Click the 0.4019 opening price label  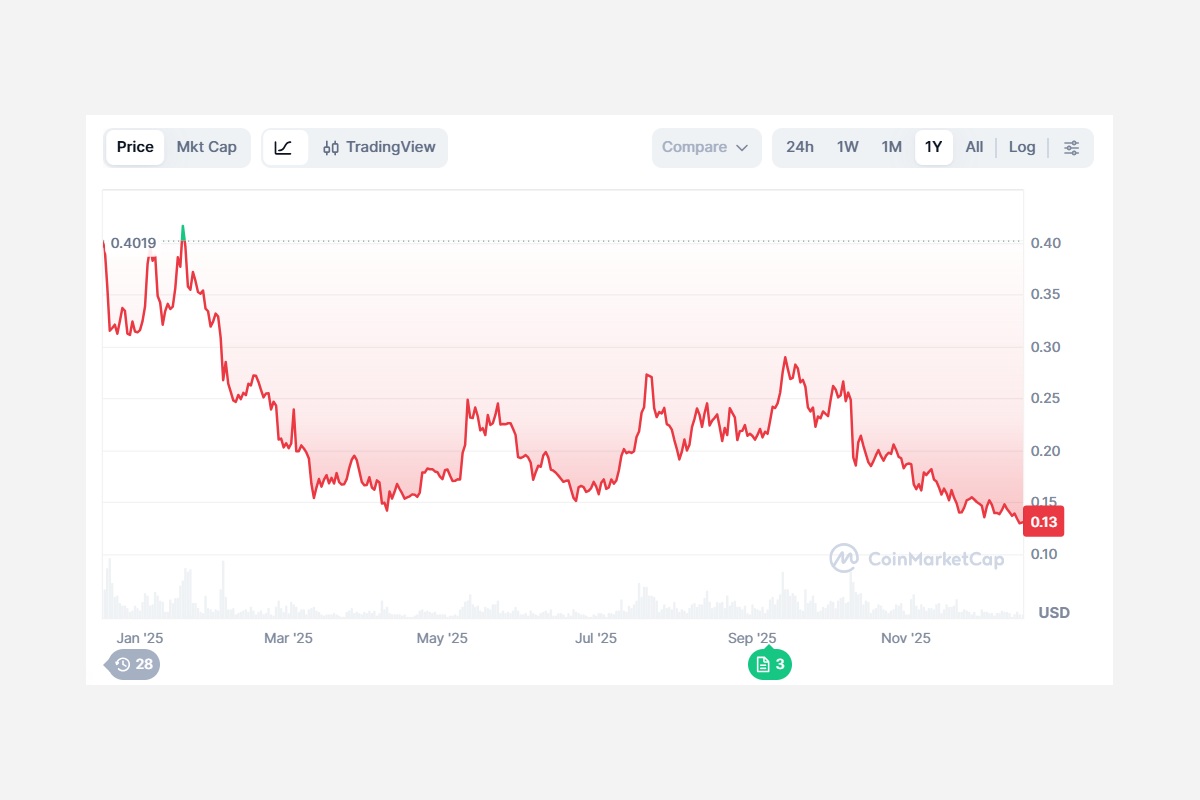click(x=133, y=242)
